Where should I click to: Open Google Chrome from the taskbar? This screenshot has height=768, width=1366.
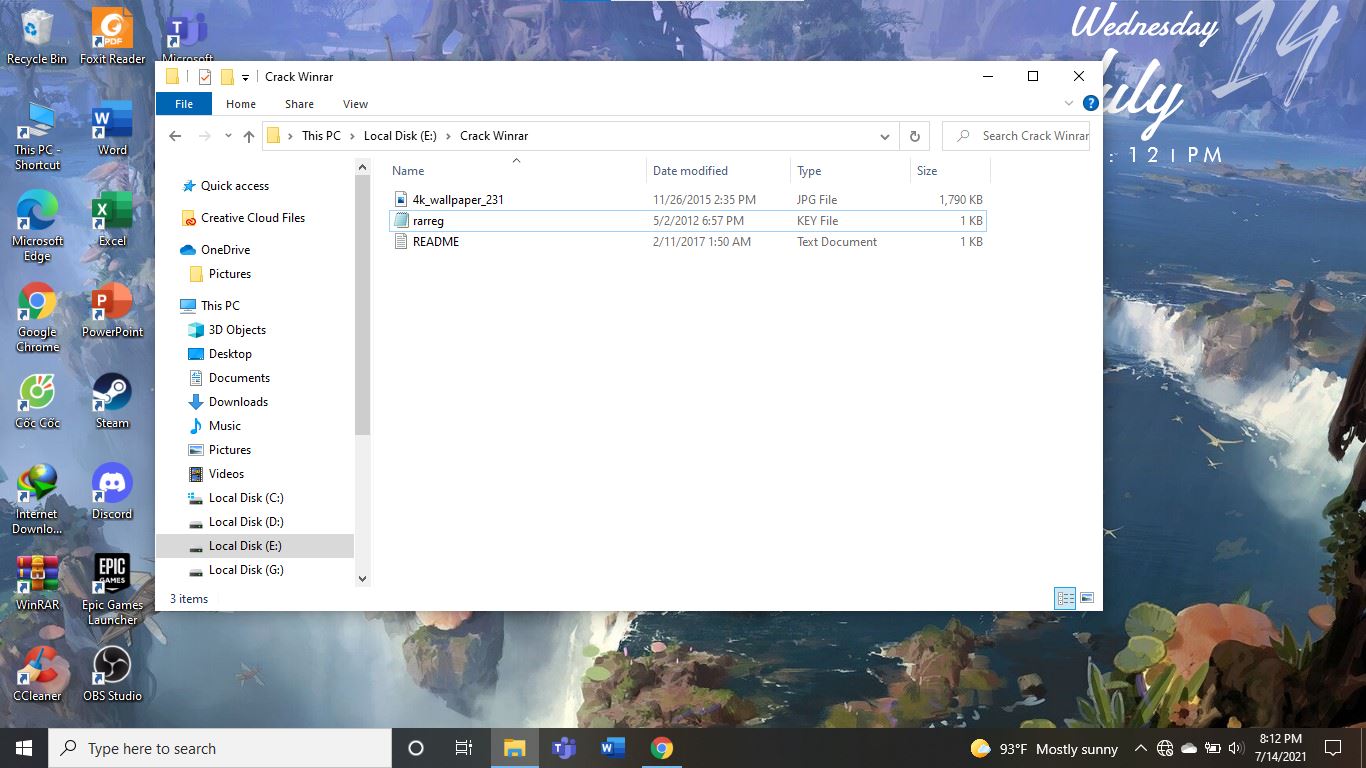[x=662, y=747]
